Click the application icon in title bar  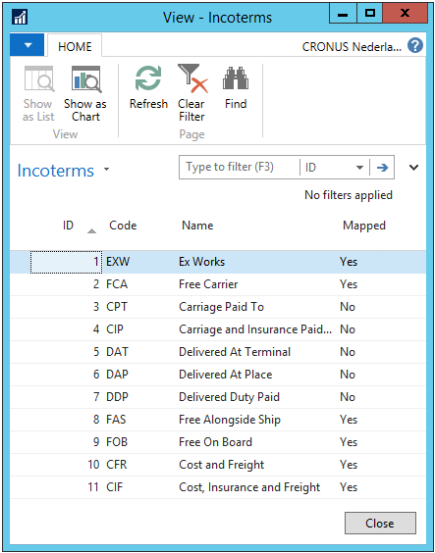tap(19, 17)
